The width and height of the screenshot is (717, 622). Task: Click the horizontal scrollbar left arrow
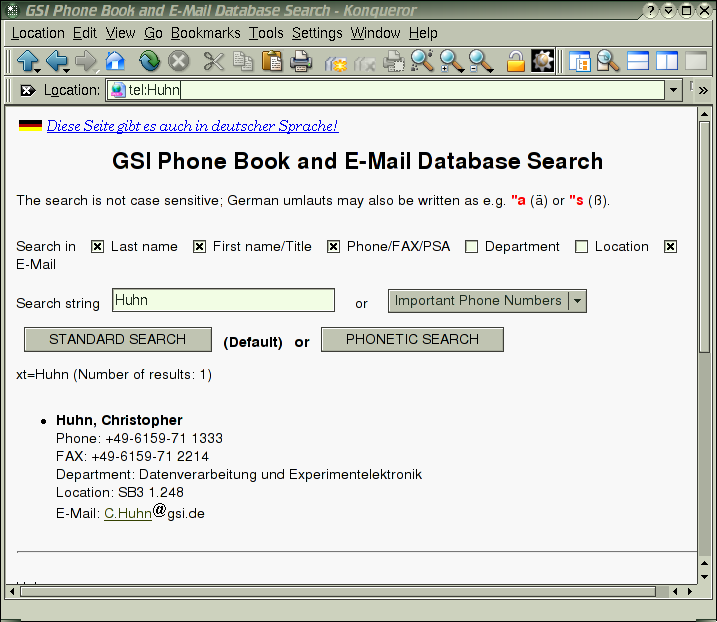(12, 592)
